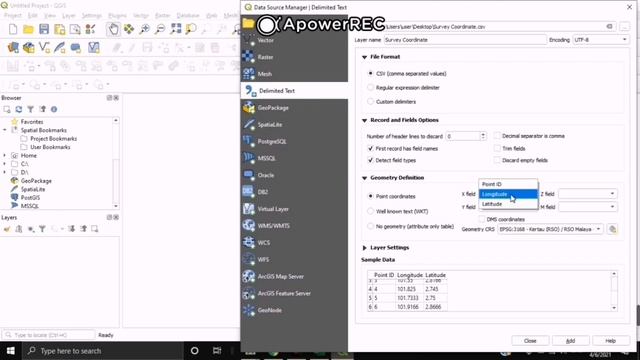Open the PostgreSQL source tab
Image resolution: width=640 pixels, height=360 pixels.
(x=294, y=141)
